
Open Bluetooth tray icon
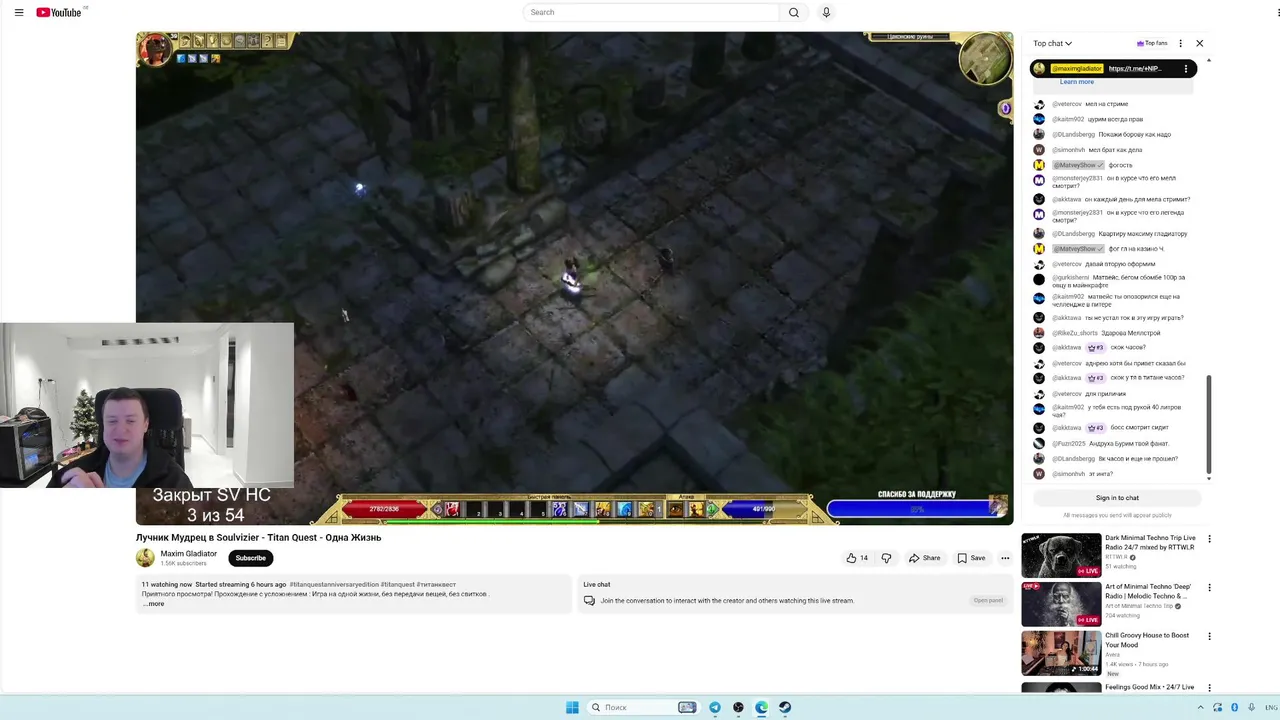[1235, 707]
